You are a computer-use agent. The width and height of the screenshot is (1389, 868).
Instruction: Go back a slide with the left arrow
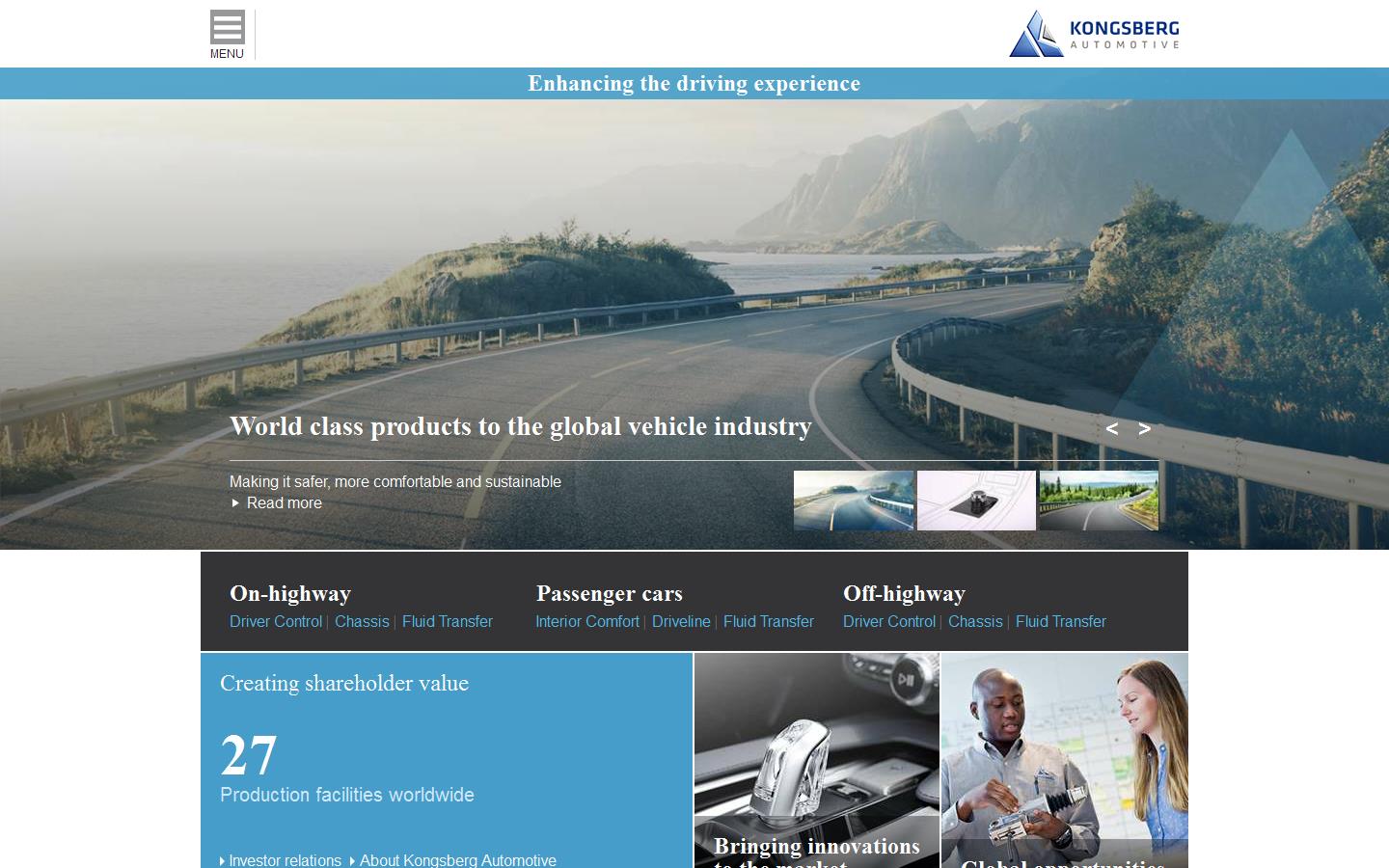pos(1112,428)
